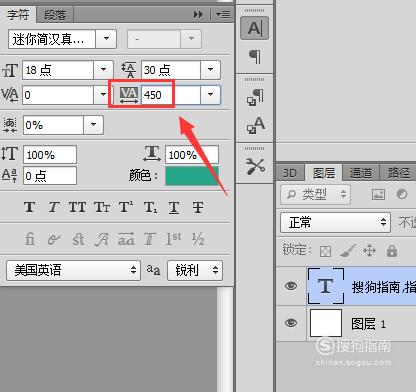Hide the text layer via eye icon
This screenshot has height=392, width=416.
coord(291,286)
